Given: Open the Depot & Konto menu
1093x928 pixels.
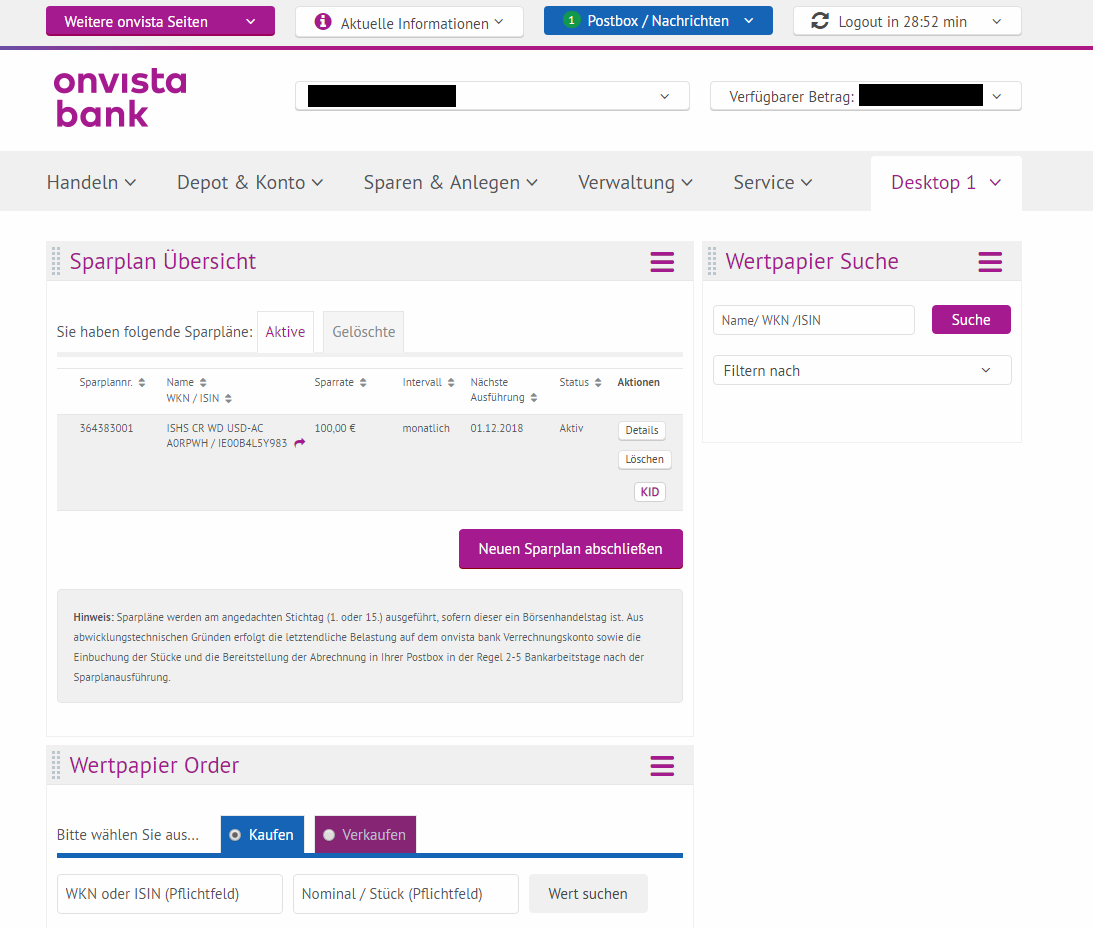Looking at the screenshot, I should pyautogui.click(x=250, y=182).
